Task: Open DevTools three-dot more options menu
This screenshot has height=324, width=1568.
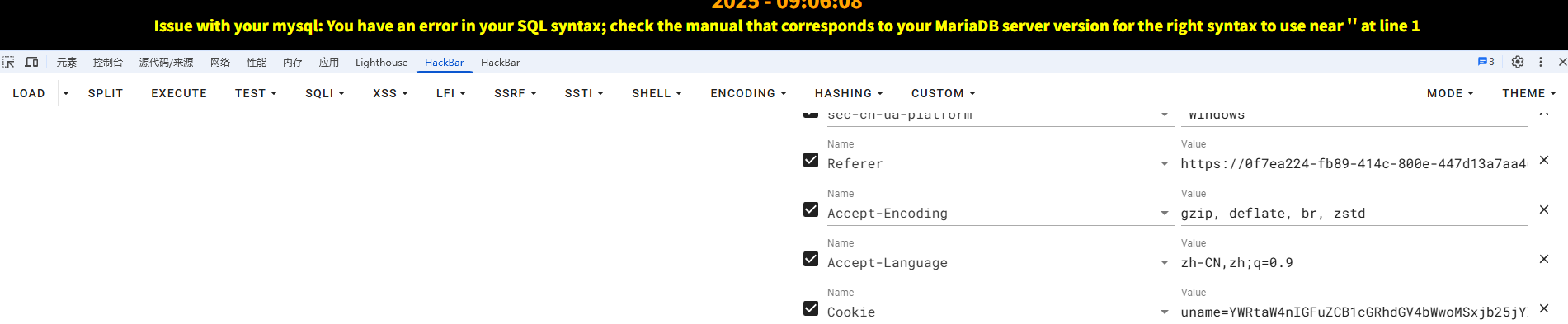Action: tap(1540, 62)
